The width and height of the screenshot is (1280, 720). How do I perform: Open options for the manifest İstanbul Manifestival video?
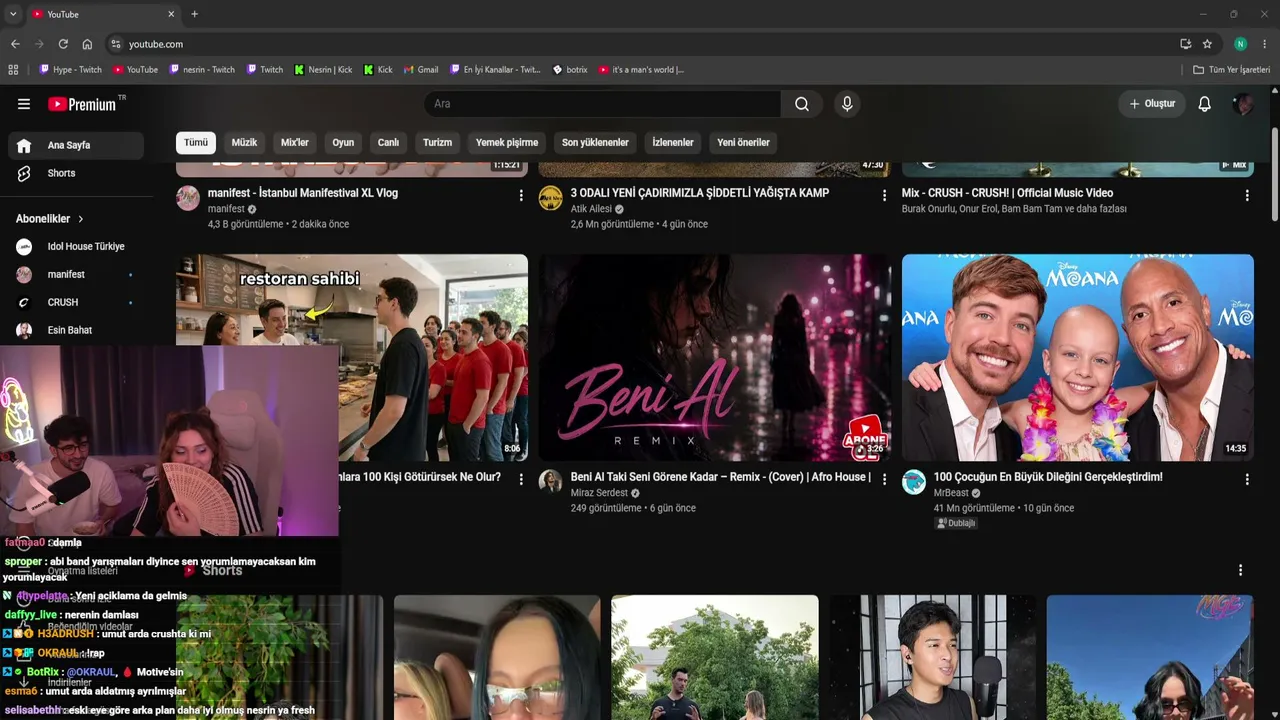pyautogui.click(x=521, y=196)
